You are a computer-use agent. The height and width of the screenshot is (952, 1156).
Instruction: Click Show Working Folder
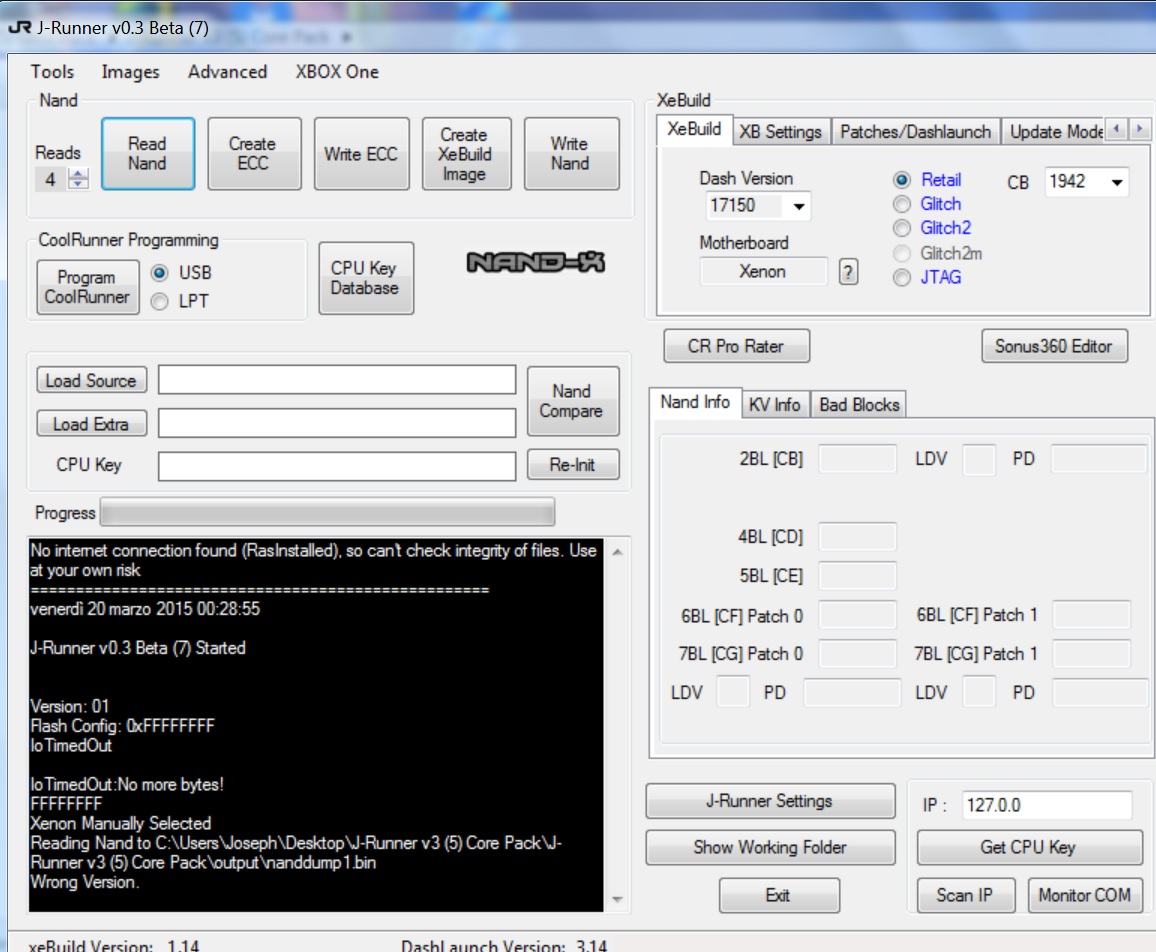point(770,847)
